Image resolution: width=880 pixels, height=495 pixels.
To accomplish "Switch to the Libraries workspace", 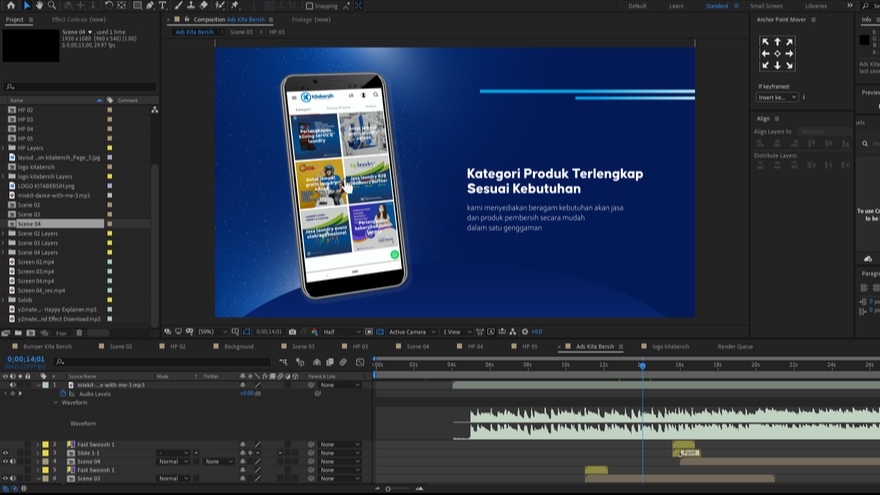I will (x=815, y=6).
